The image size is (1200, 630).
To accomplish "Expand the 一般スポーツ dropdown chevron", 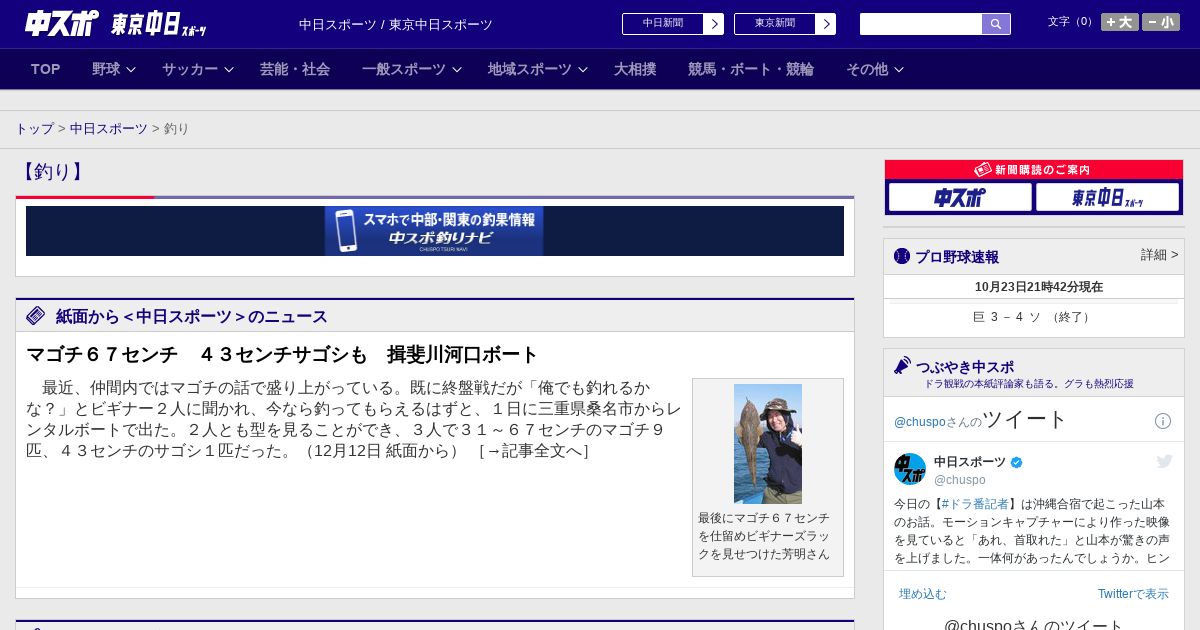I will pos(457,70).
